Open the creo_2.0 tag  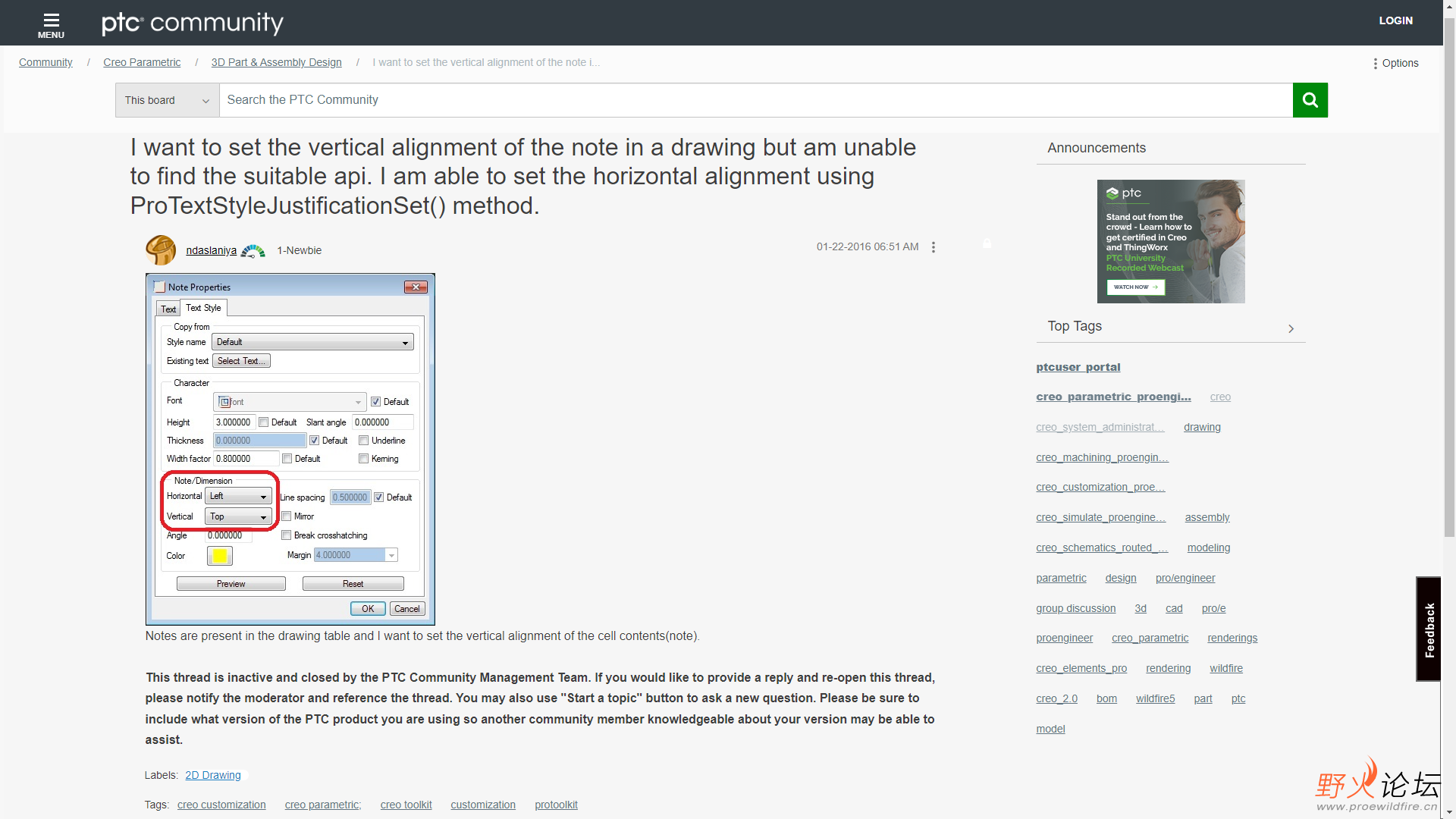(x=1056, y=698)
